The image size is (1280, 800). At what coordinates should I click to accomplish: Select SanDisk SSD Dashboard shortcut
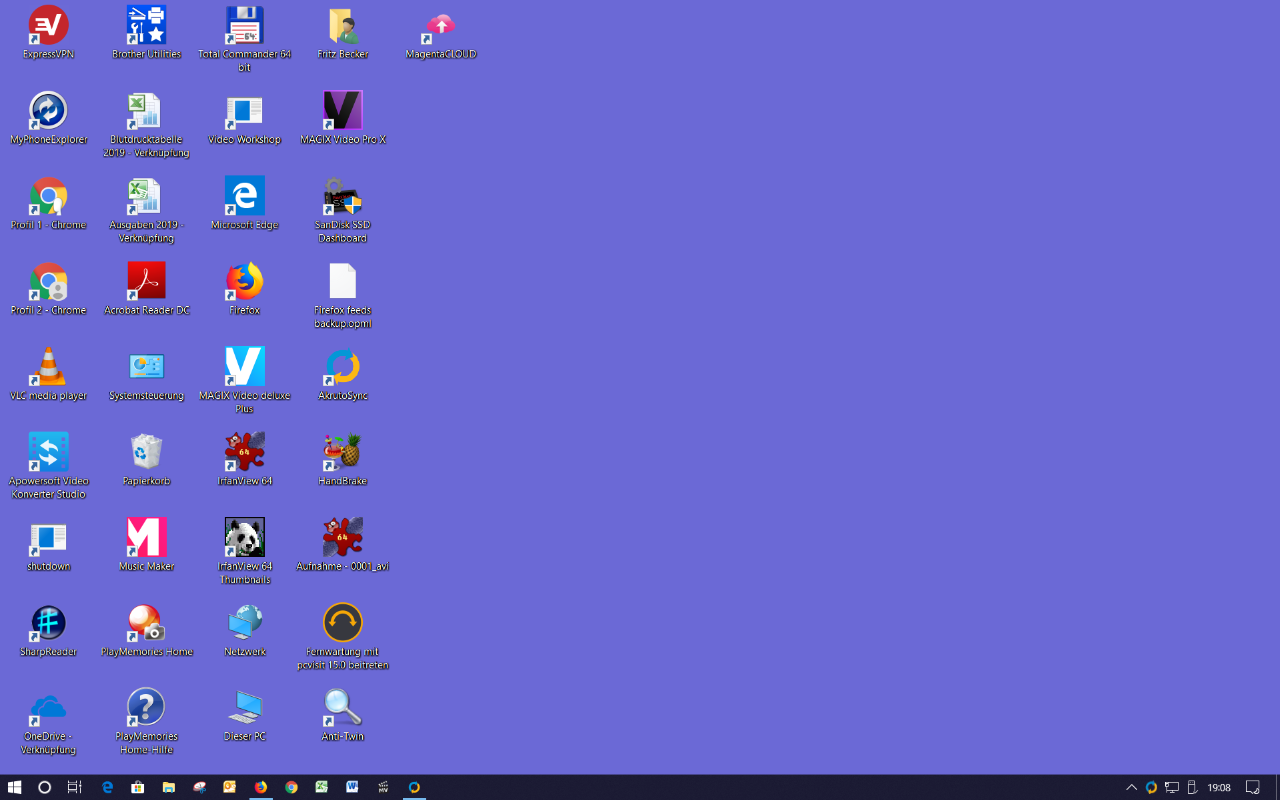(343, 196)
